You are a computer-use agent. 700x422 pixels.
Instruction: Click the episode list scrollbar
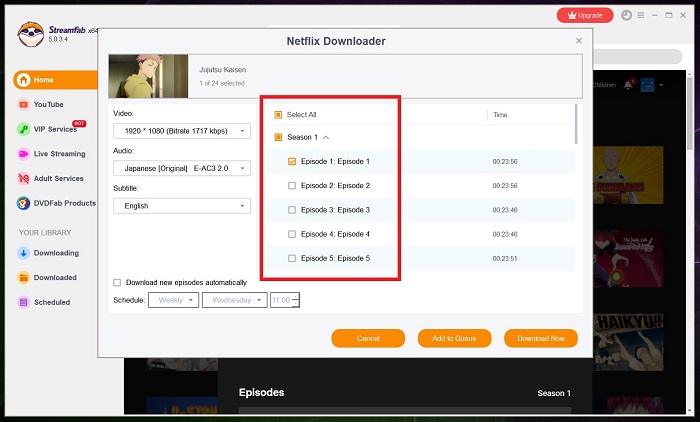(x=576, y=124)
